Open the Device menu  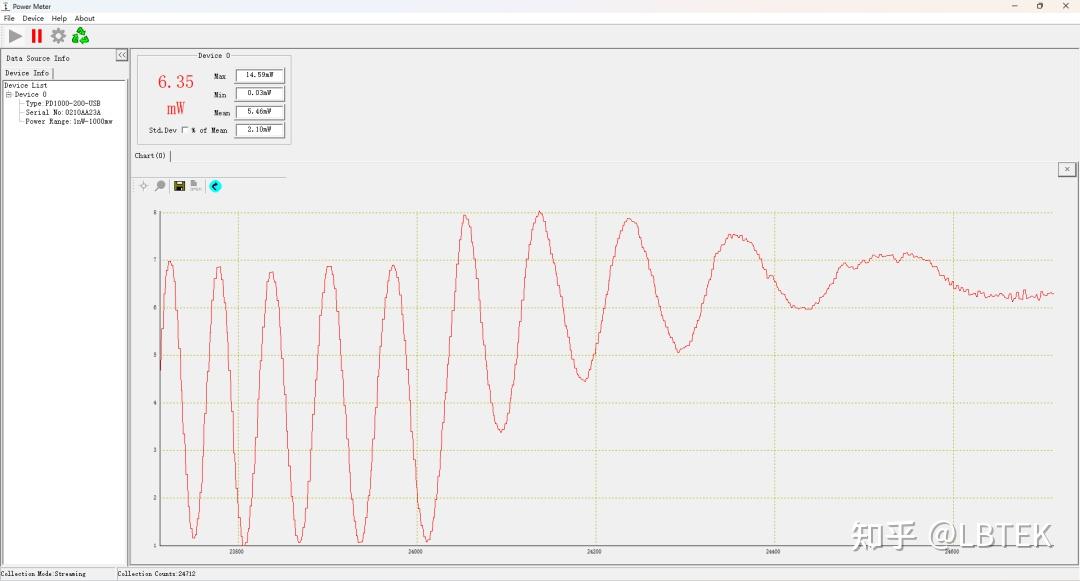pos(33,19)
